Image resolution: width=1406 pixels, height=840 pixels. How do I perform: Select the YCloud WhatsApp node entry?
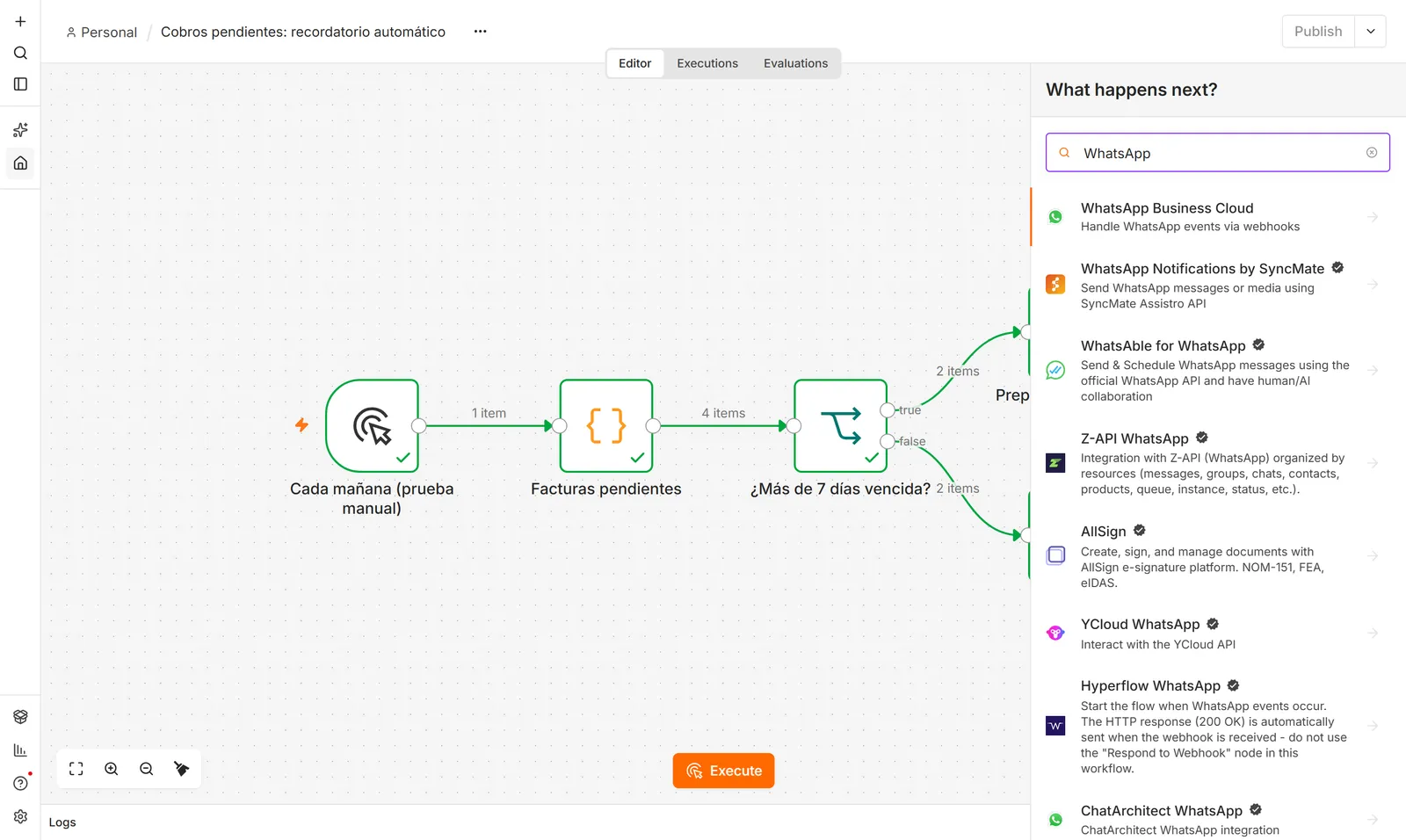tap(1218, 634)
